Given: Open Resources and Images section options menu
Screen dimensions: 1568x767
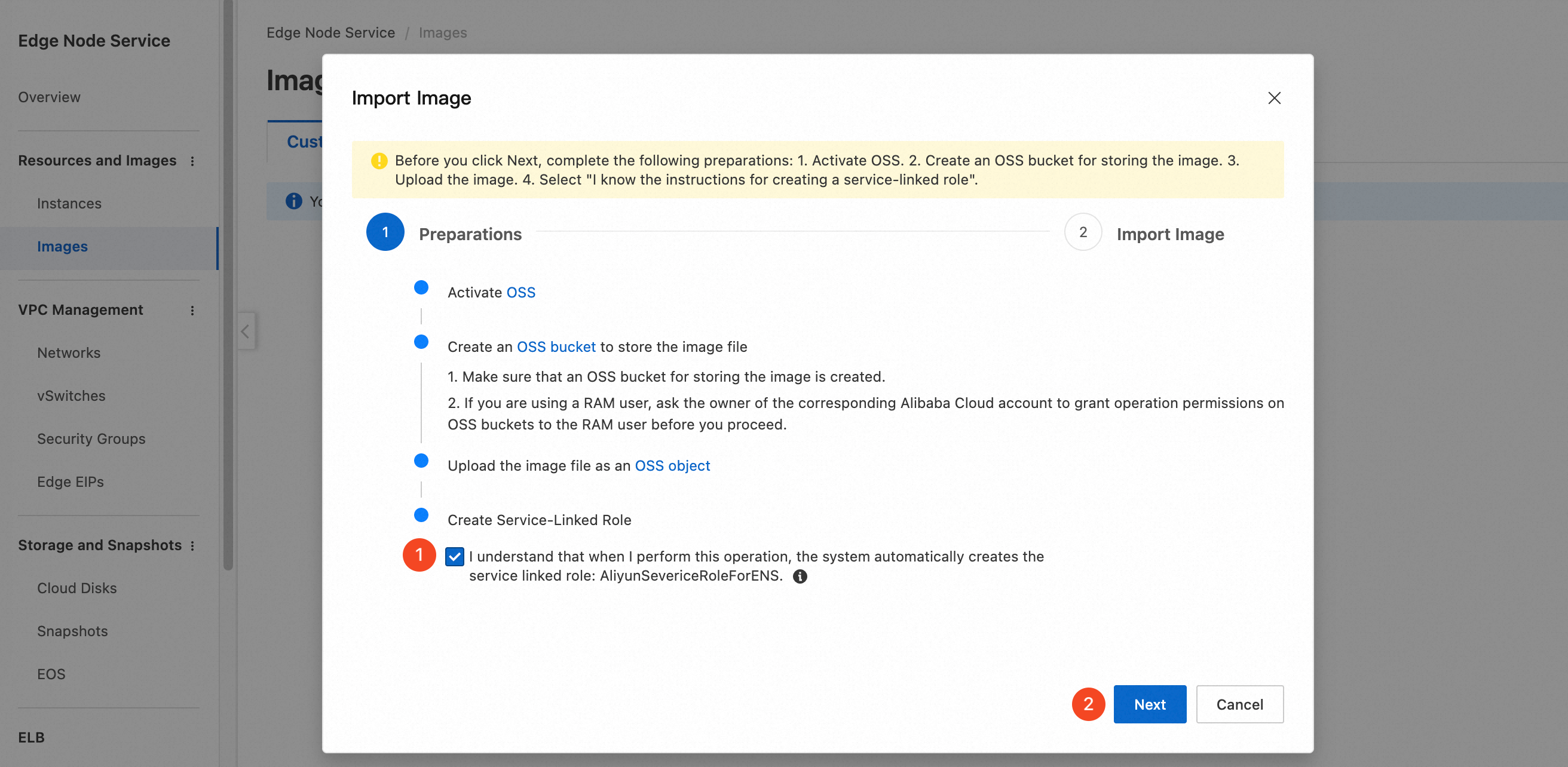Looking at the screenshot, I should coord(192,161).
